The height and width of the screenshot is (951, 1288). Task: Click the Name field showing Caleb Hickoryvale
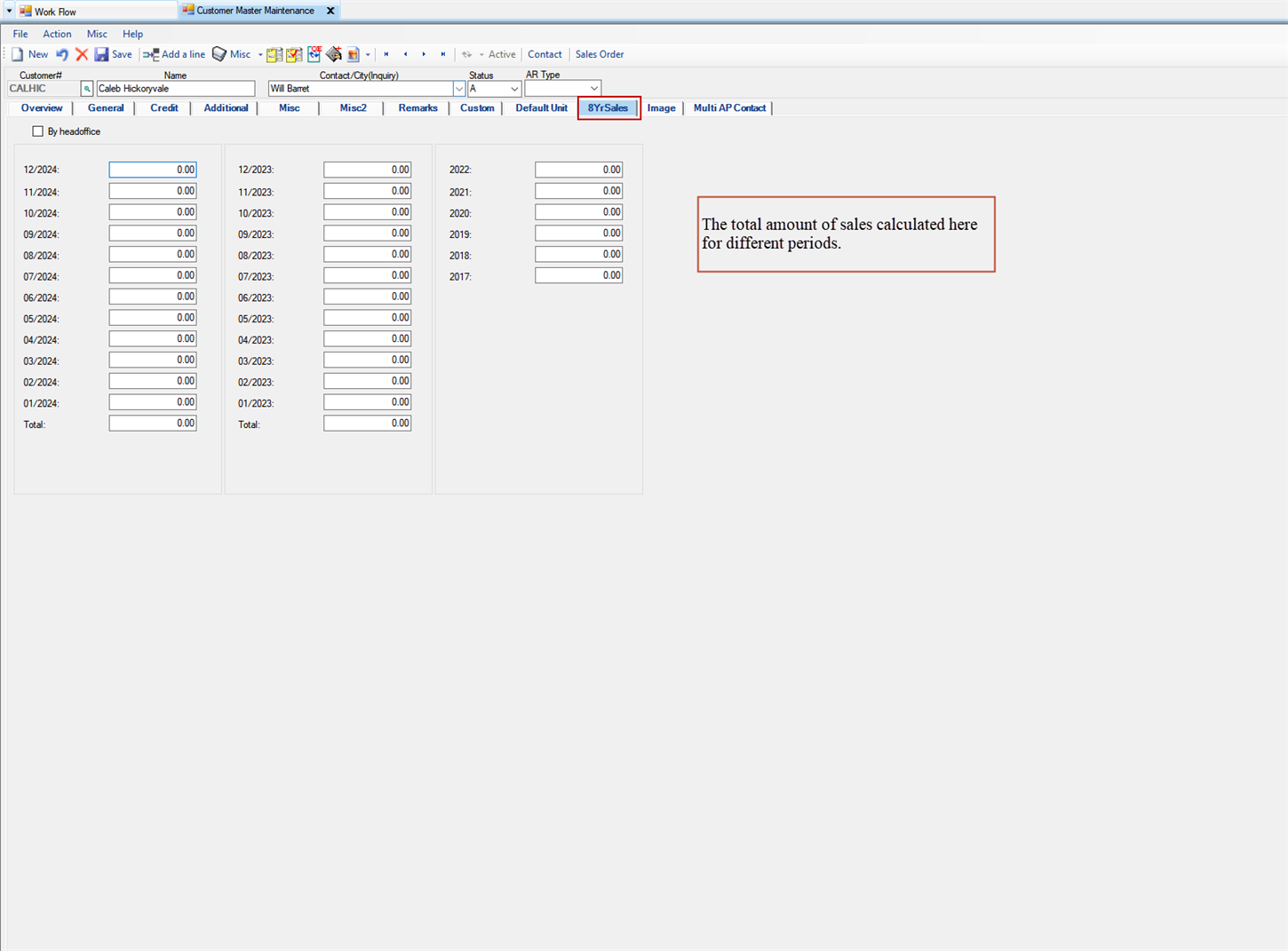(175, 88)
